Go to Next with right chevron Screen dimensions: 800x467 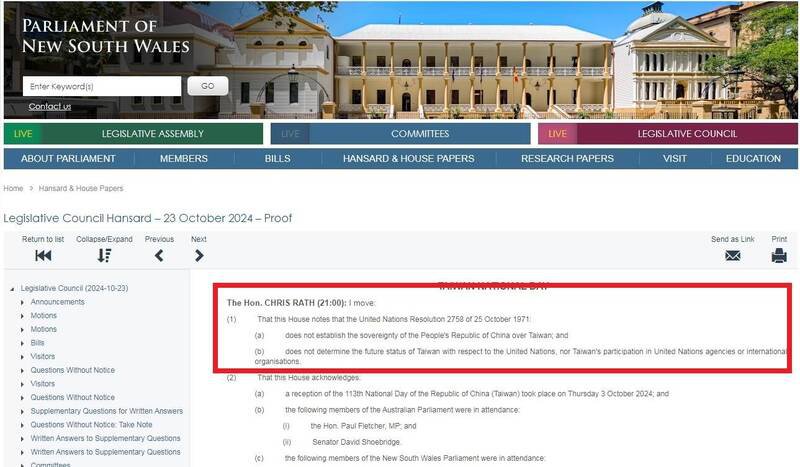199,255
